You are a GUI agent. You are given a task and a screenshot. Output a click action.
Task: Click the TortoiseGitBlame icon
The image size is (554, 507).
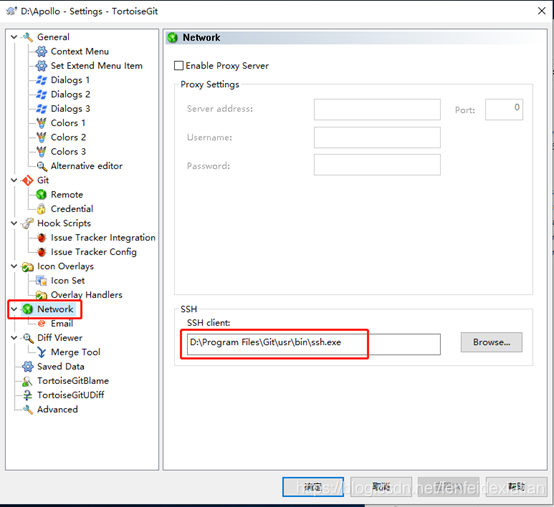[x=28, y=381]
